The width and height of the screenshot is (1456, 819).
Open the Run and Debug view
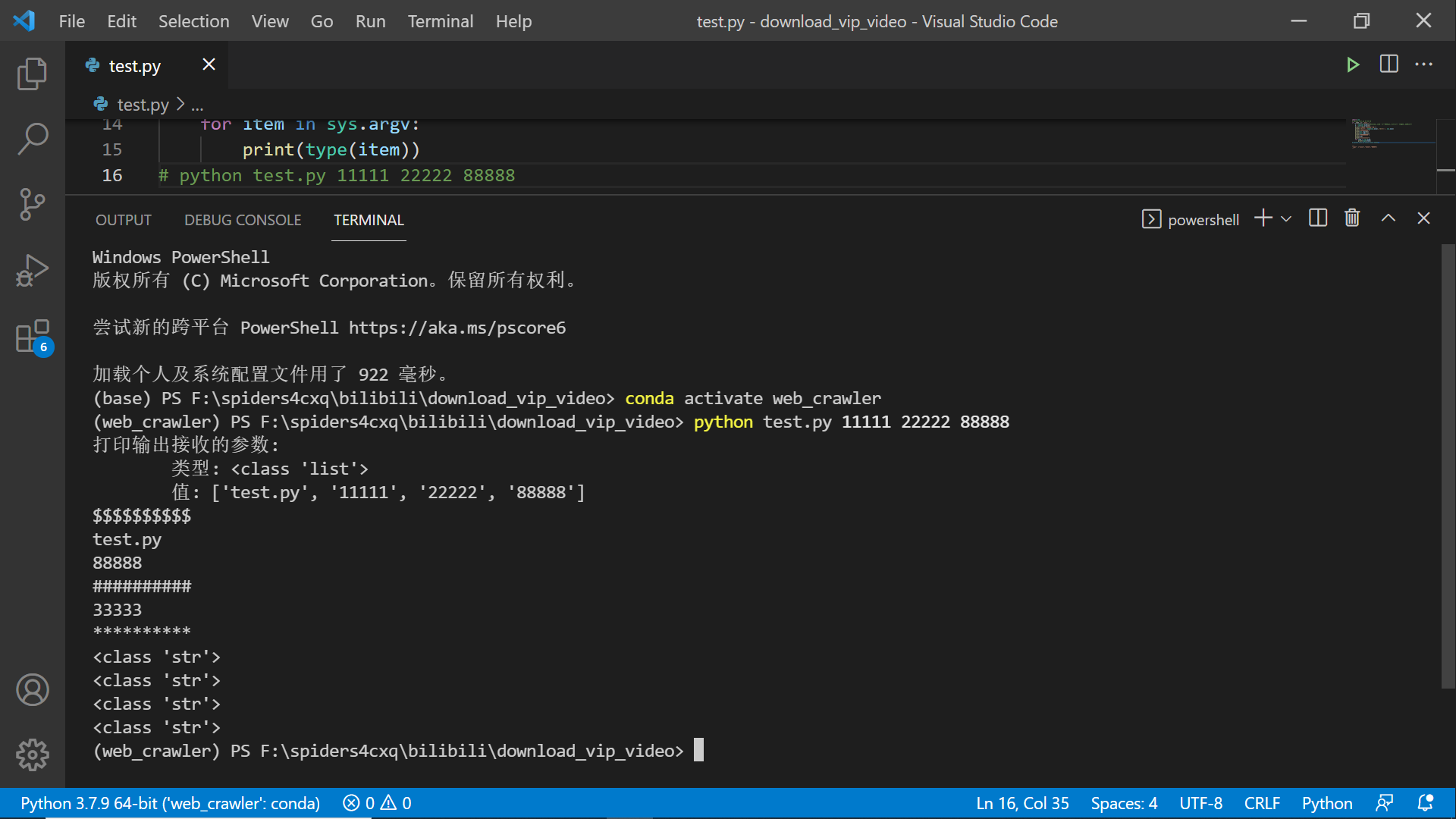pos(32,270)
